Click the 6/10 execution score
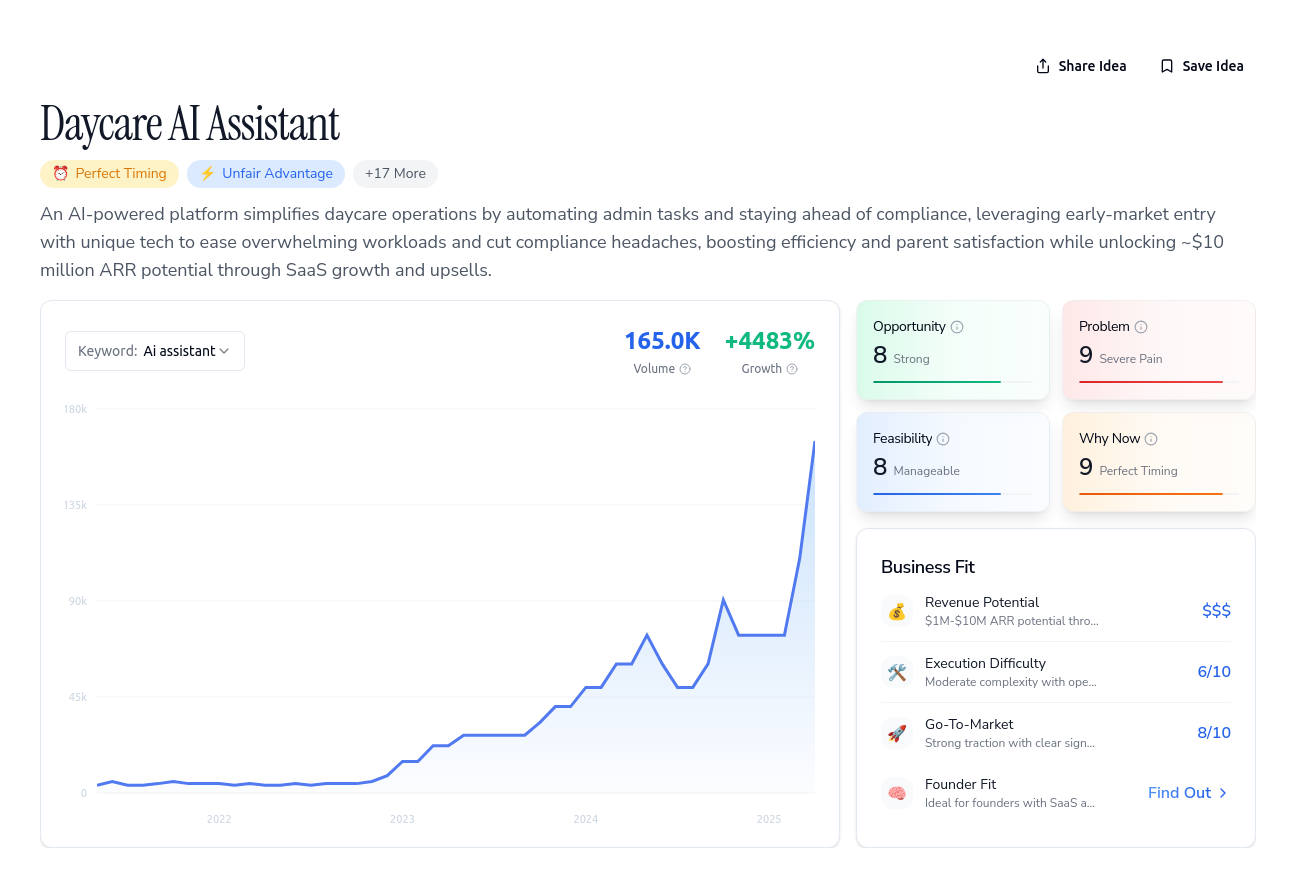1296x888 pixels. [1214, 672]
